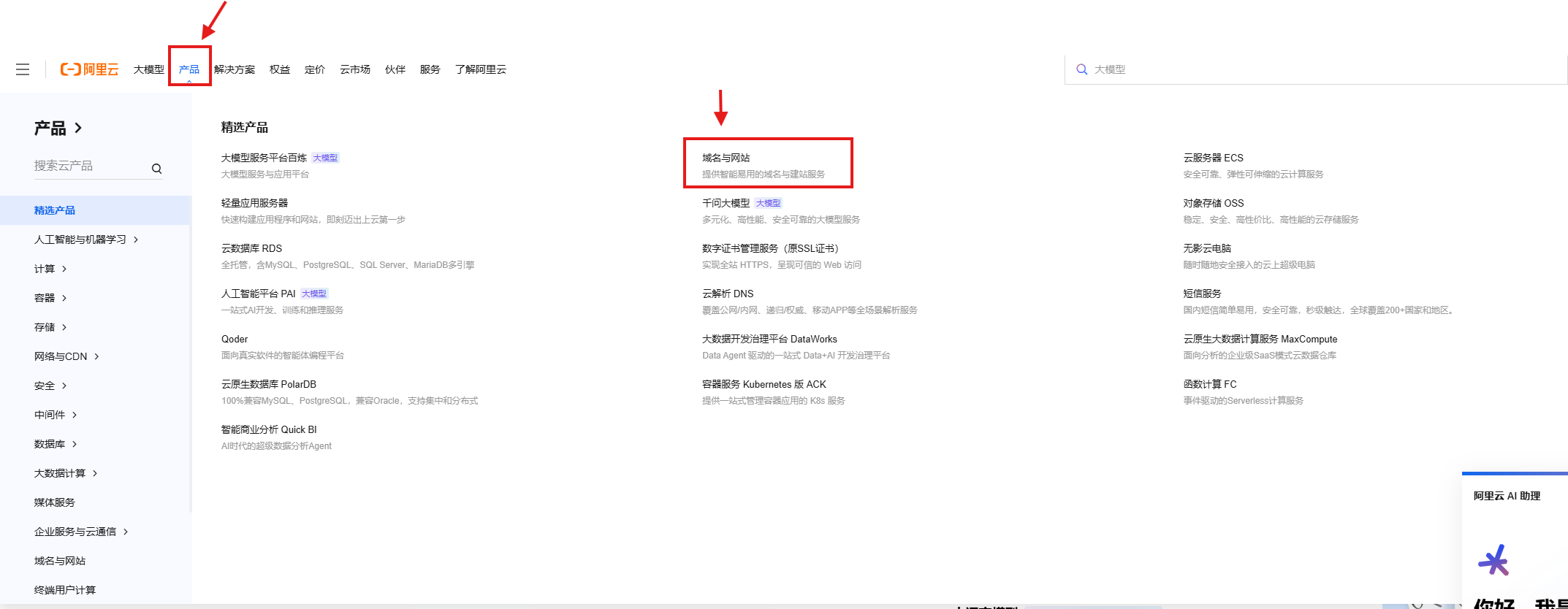The width and height of the screenshot is (1568, 609).
Task: Open the 定价 nav item
Action: (315, 69)
